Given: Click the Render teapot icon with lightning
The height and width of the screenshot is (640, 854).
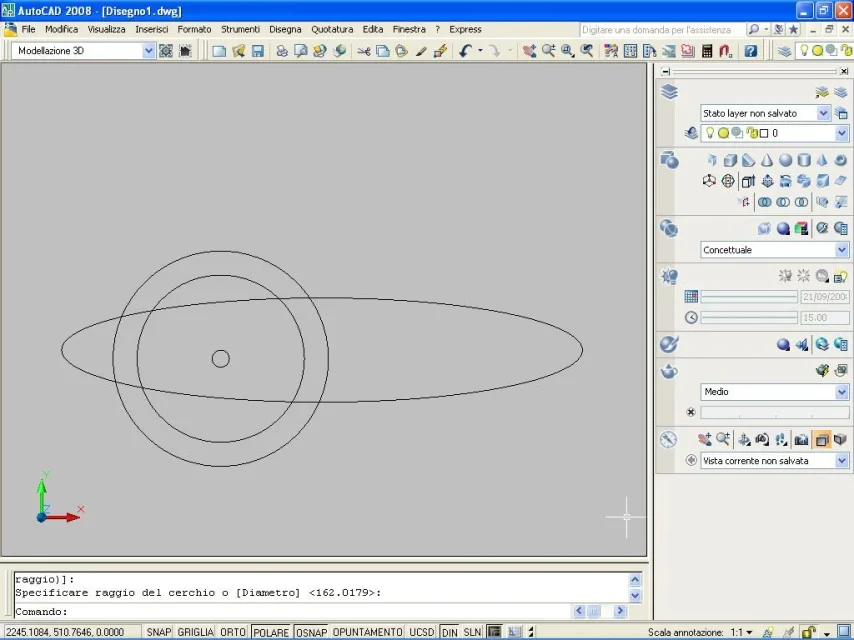Looking at the screenshot, I should tap(822, 371).
